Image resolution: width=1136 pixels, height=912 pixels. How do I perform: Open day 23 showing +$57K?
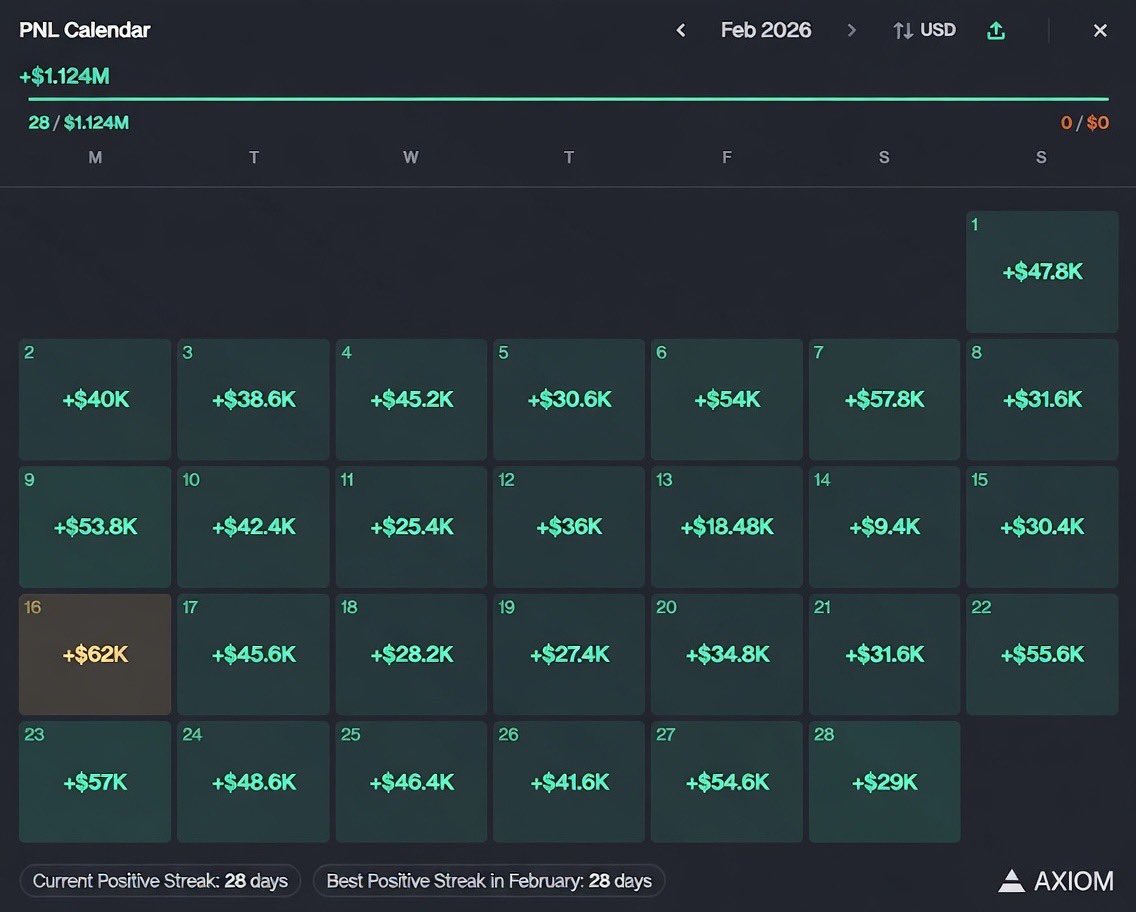[x=95, y=782]
